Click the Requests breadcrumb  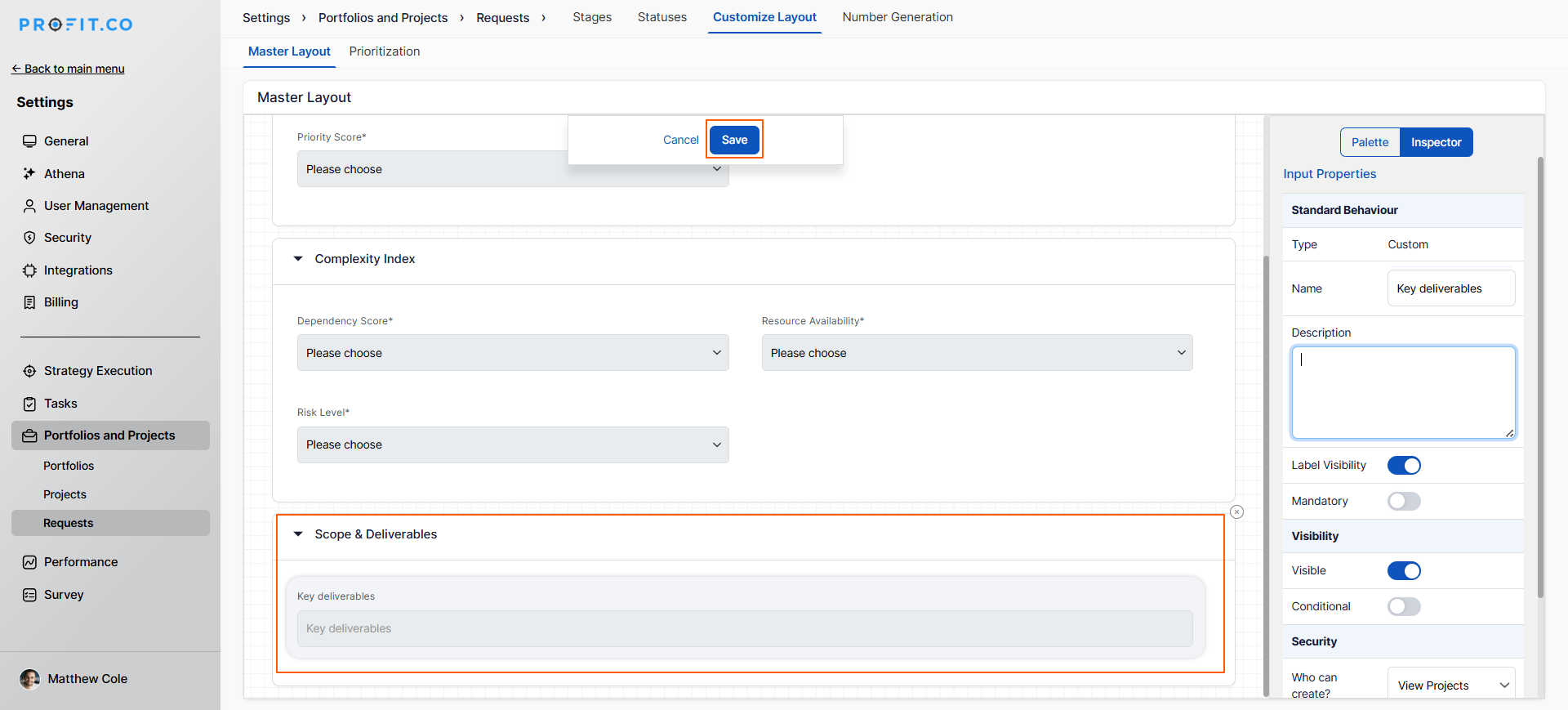tap(503, 18)
